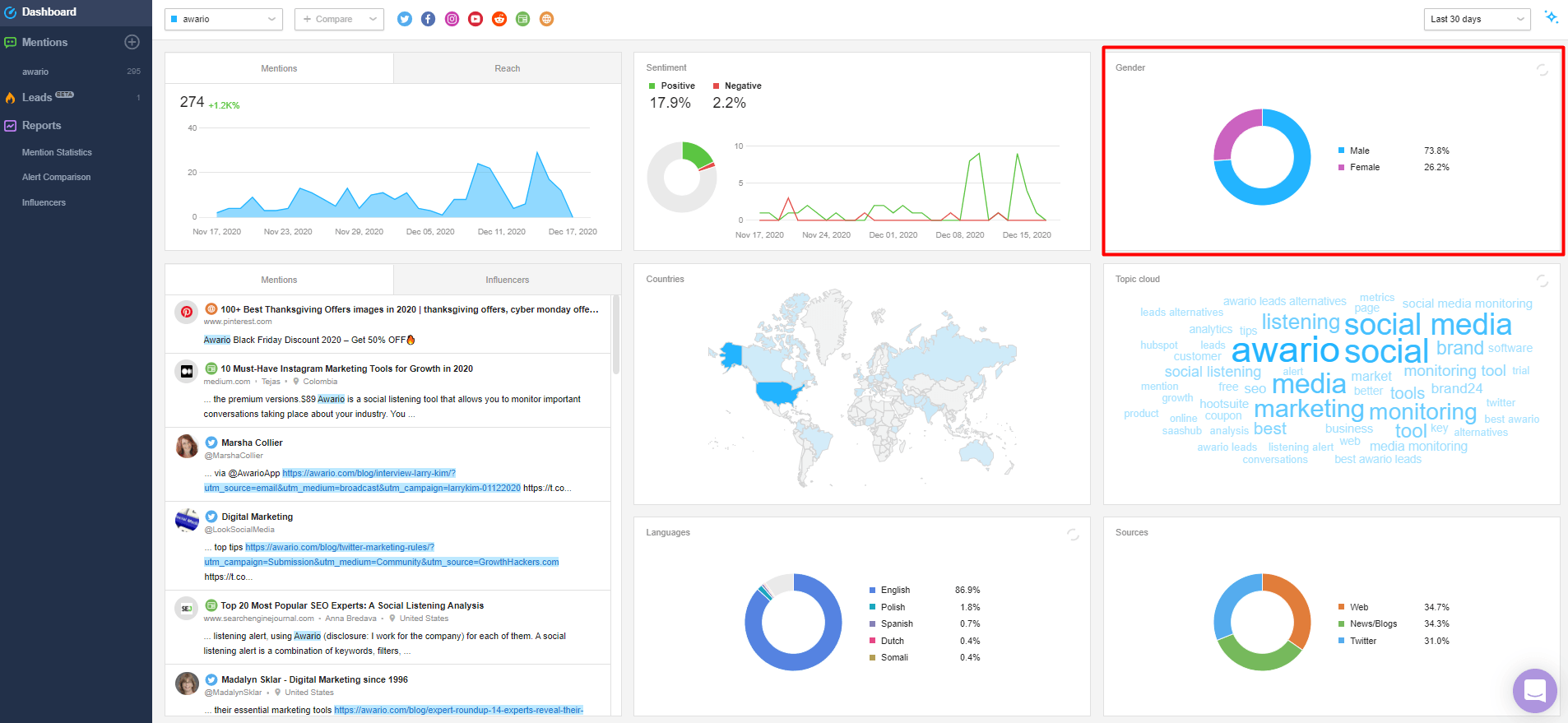Click the Topic cloud refresh spinner
This screenshot has width=1568, height=723.
click(1542, 281)
